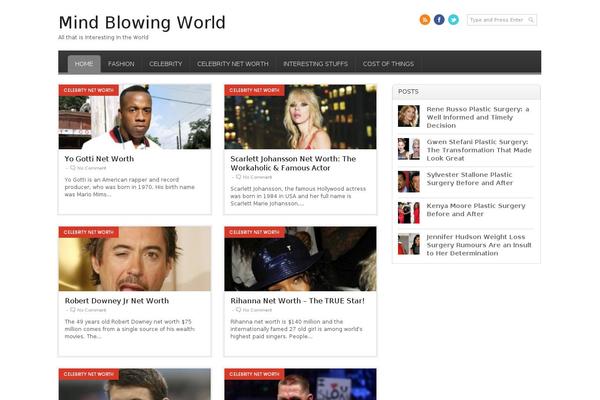Click the Gwen Stefani sidebar thumbnail
This screenshot has width=600, height=400.
409,149
